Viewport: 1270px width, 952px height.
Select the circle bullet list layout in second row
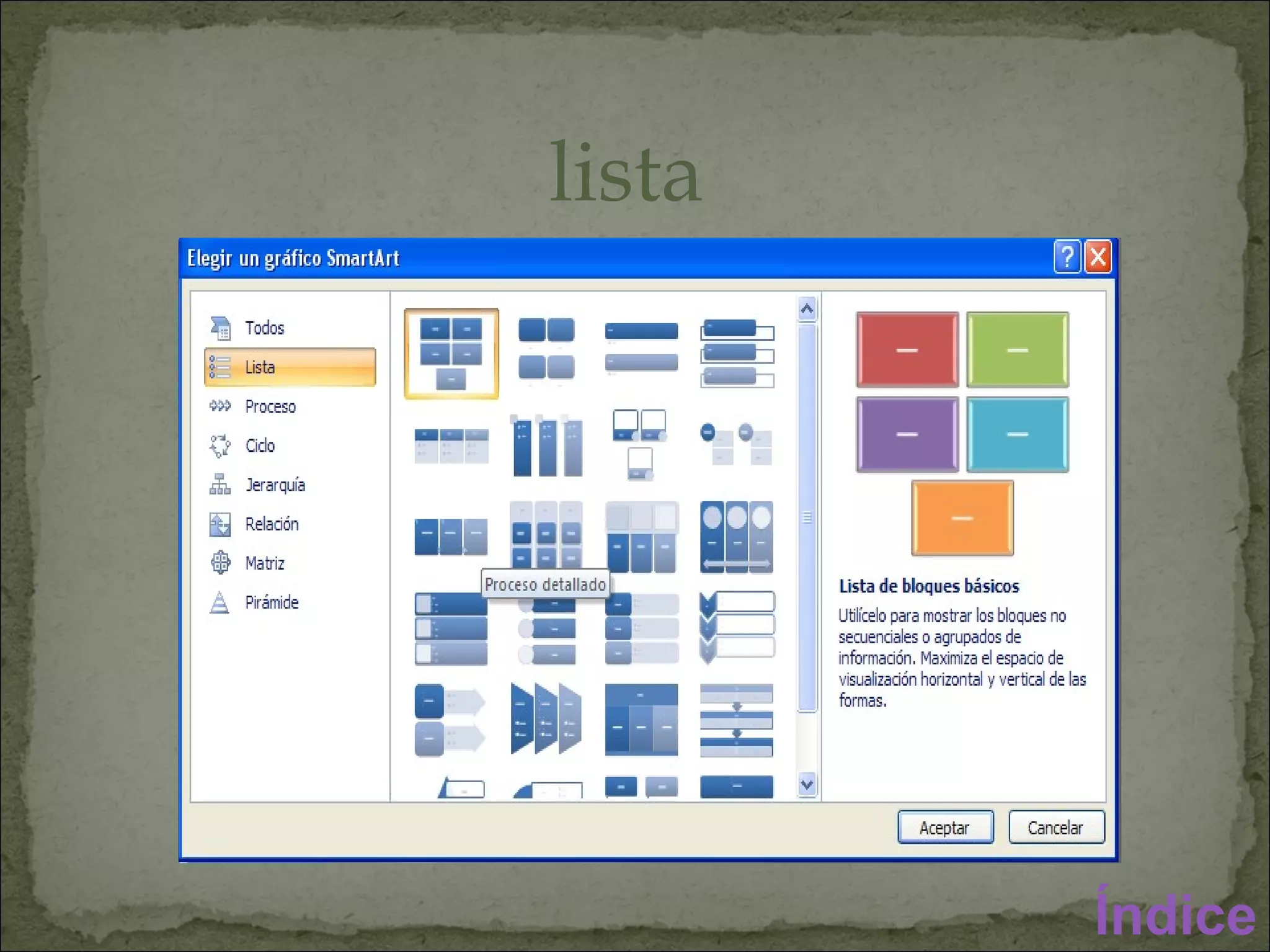(x=737, y=444)
